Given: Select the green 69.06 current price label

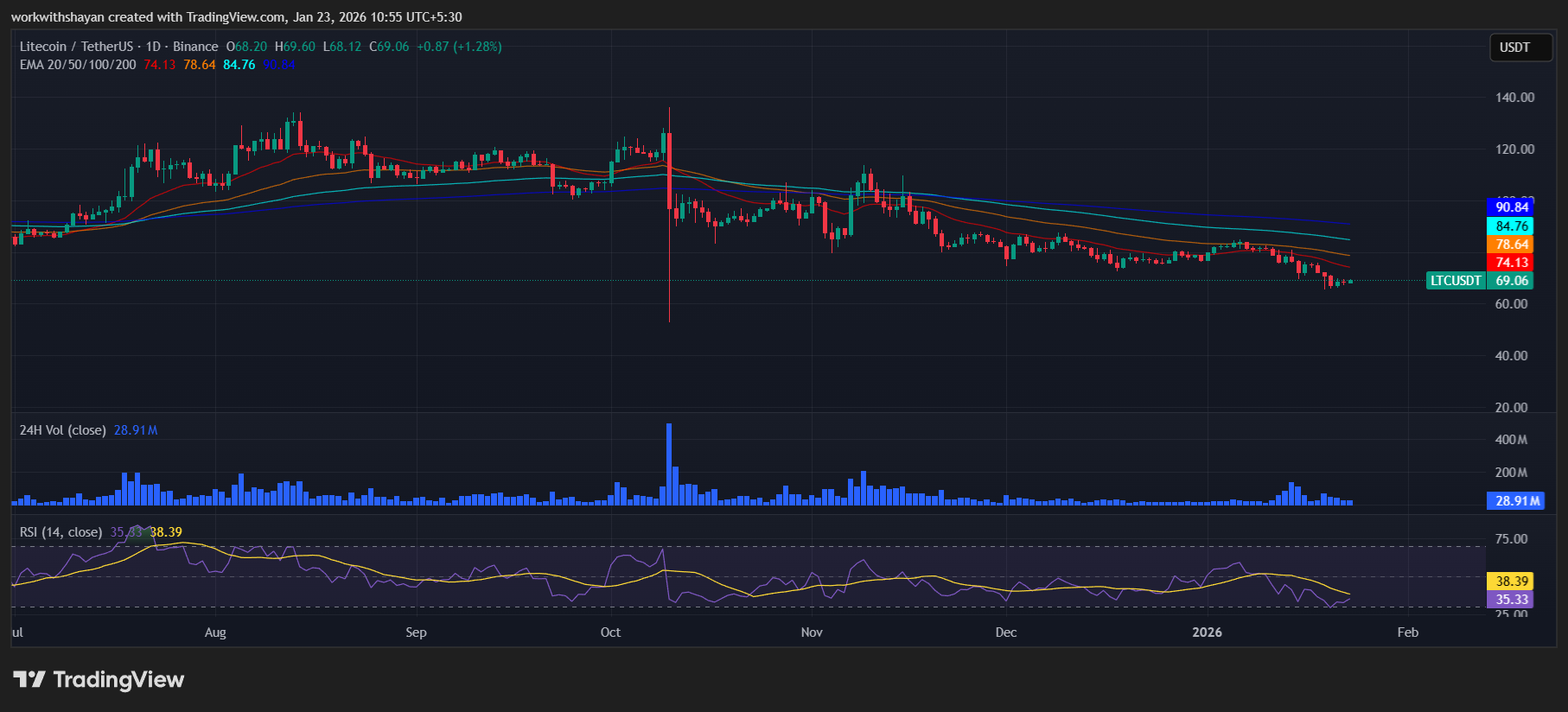Looking at the screenshot, I should pos(1512,281).
